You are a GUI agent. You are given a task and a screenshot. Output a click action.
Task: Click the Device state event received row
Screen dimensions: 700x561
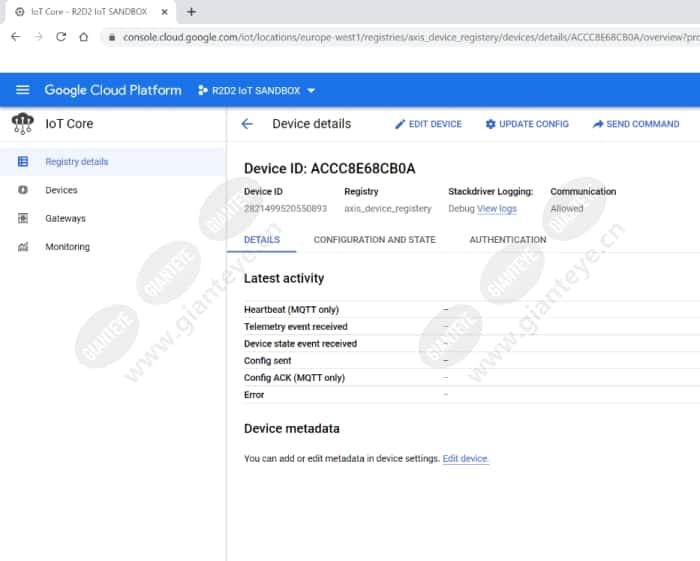point(471,344)
